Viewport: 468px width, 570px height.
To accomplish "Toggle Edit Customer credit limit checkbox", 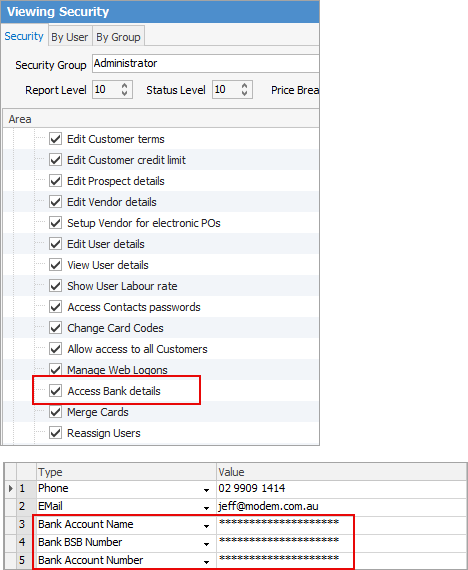I will coord(55,160).
